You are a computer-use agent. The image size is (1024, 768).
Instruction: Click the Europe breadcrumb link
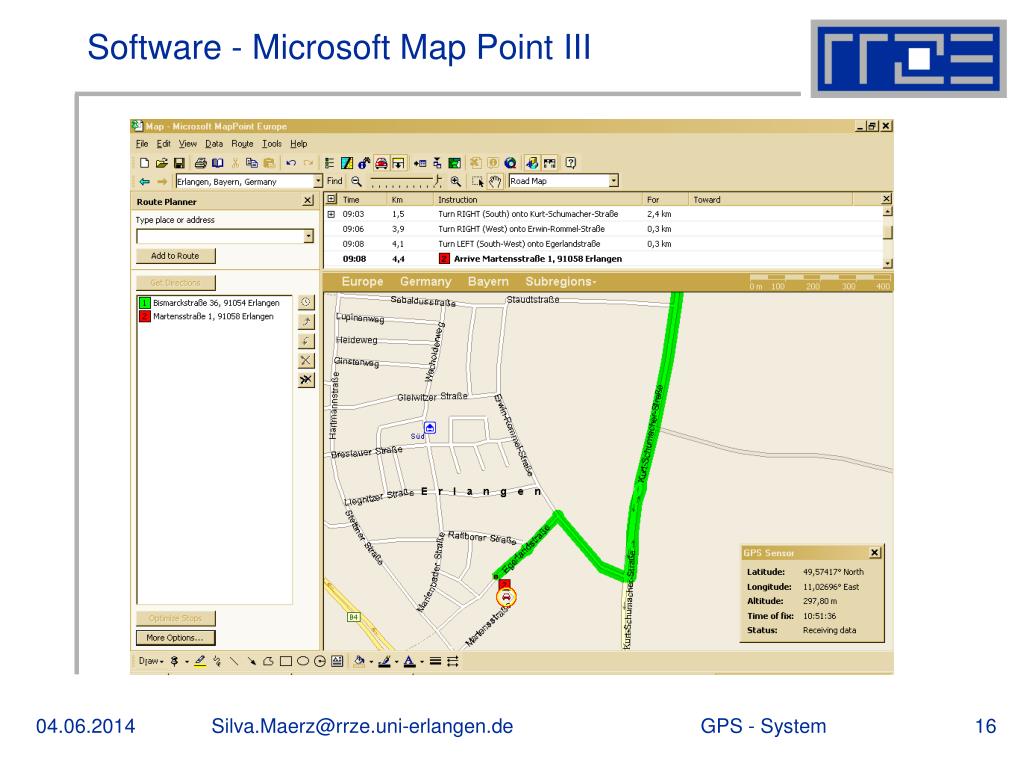tap(362, 281)
